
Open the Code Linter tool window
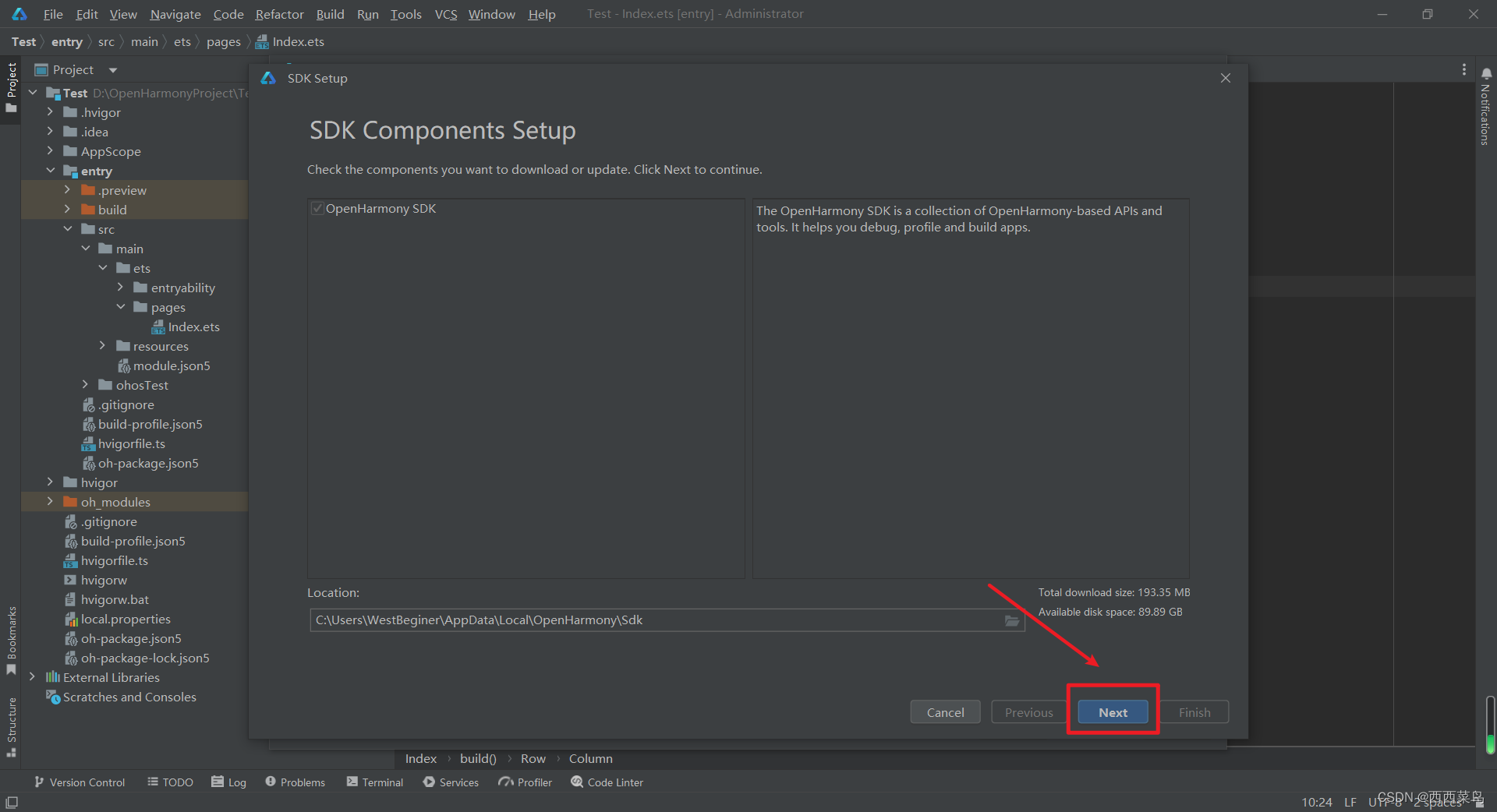coord(607,782)
